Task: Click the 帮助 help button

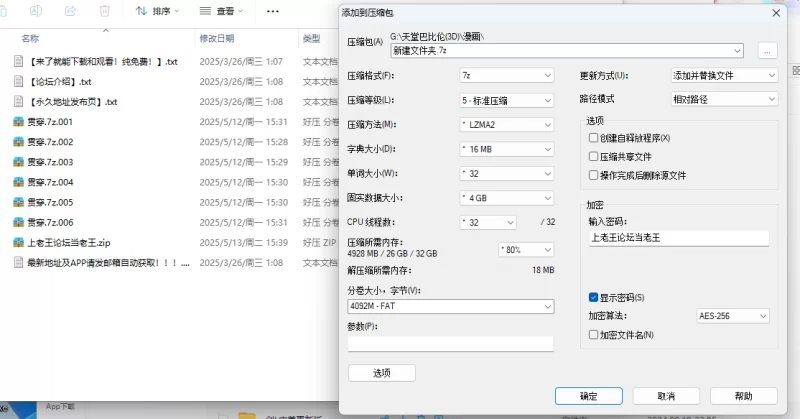Action: point(743,396)
